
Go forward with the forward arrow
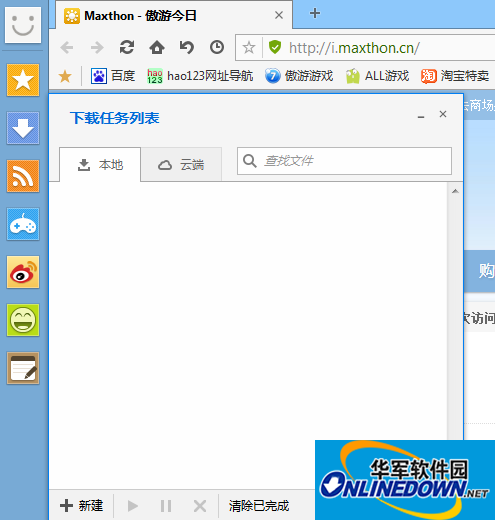(97, 48)
